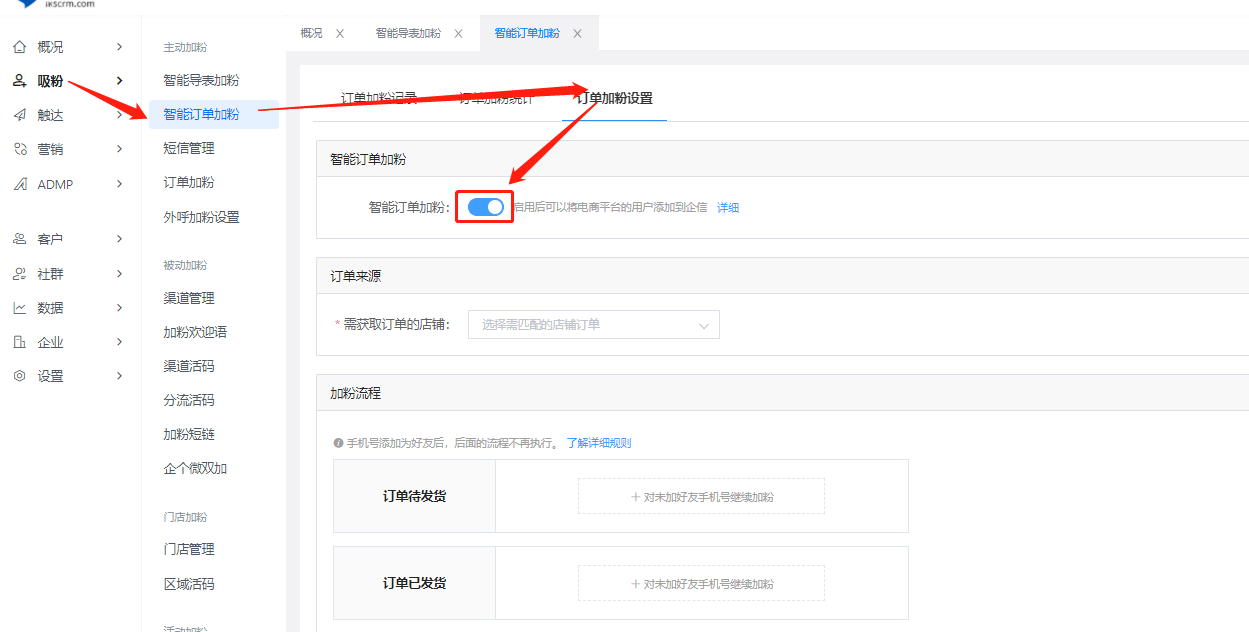Select the 订单加粉设置 tab
The height and width of the screenshot is (632, 1249).
pyautogui.click(x=614, y=98)
